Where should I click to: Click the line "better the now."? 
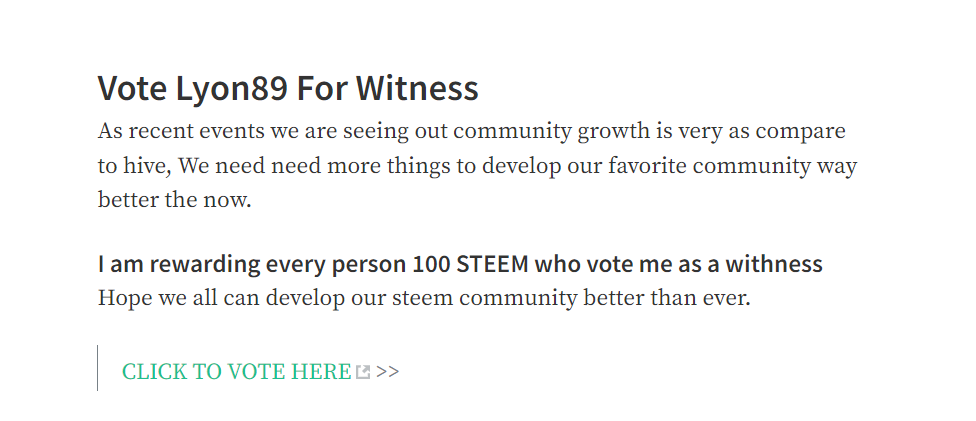point(174,199)
